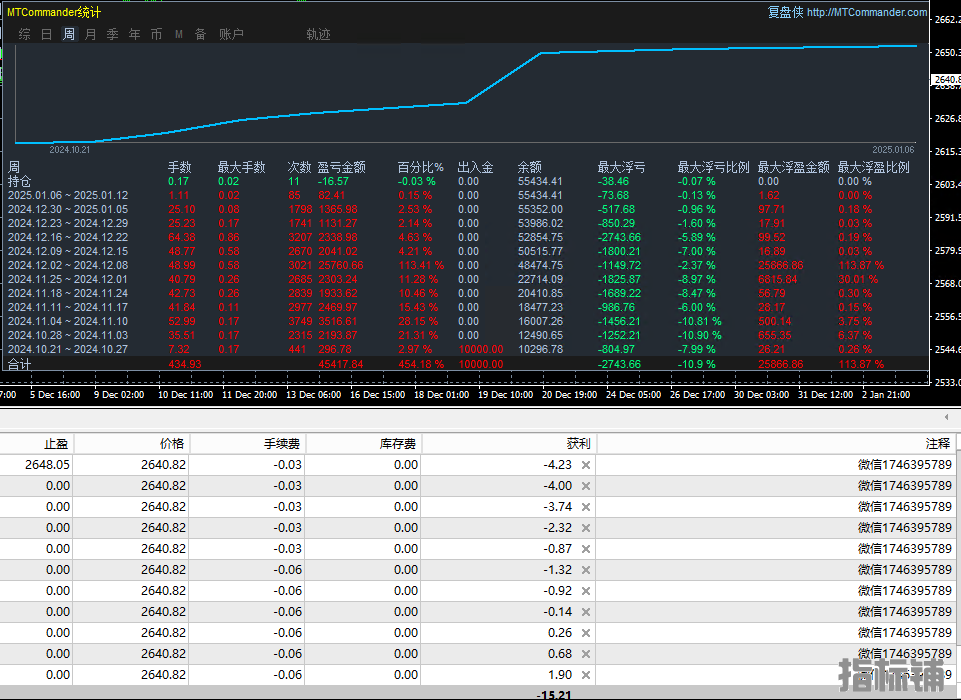Image resolution: width=961 pixels, height=700 pixels.
Task: Close the order with profit -4.00
Action: pyautogui.click(x=586, y=486)
